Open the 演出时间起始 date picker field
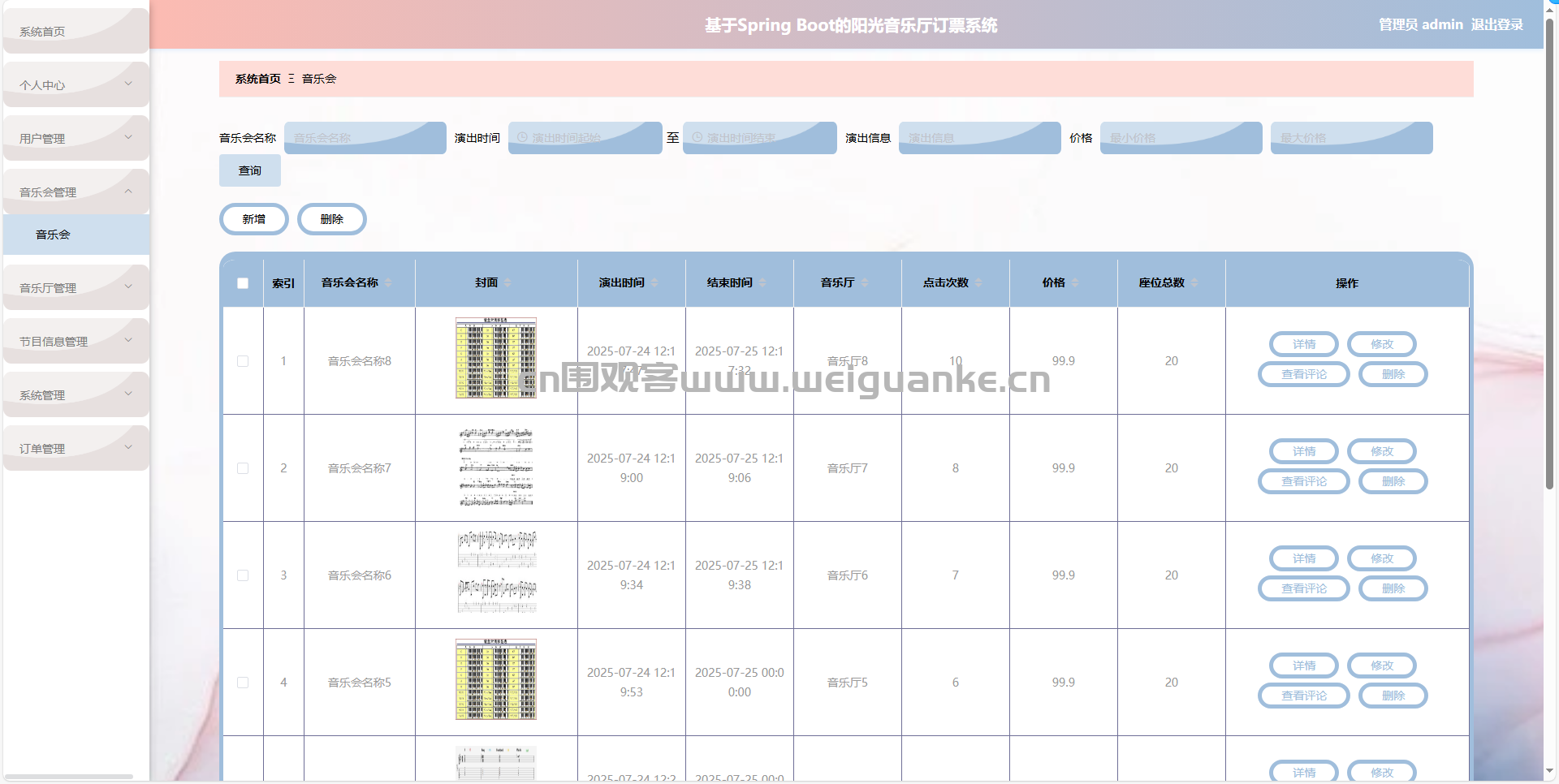1559x784 pixels. click(x=585, y=138)
